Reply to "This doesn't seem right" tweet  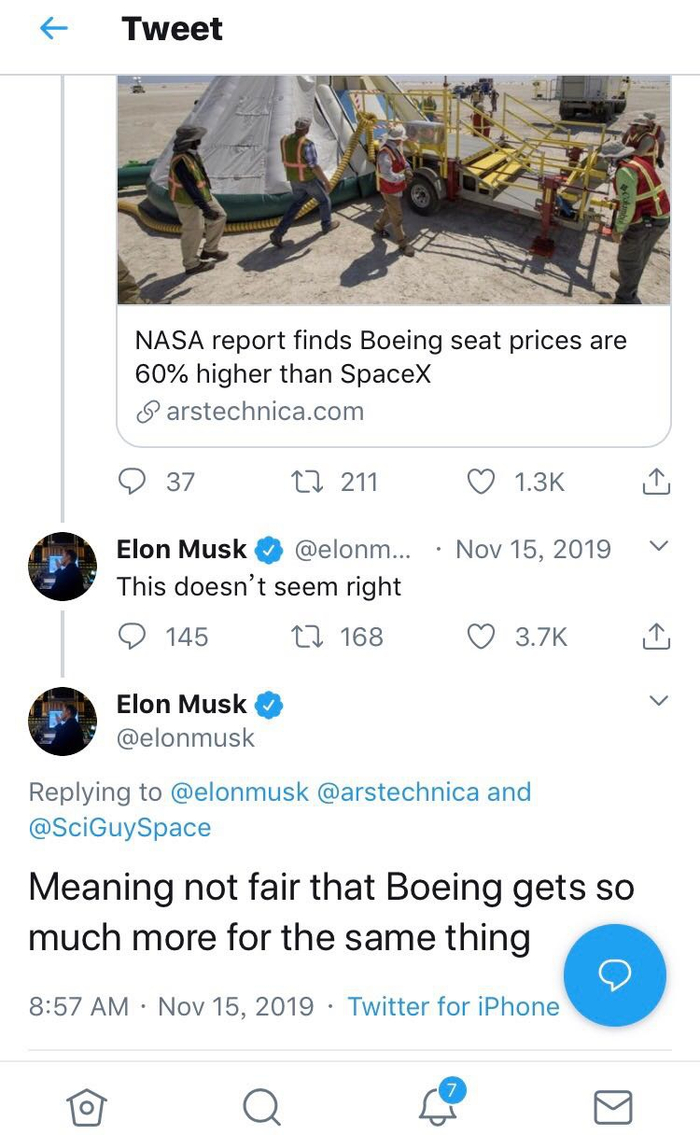[133, 637]
